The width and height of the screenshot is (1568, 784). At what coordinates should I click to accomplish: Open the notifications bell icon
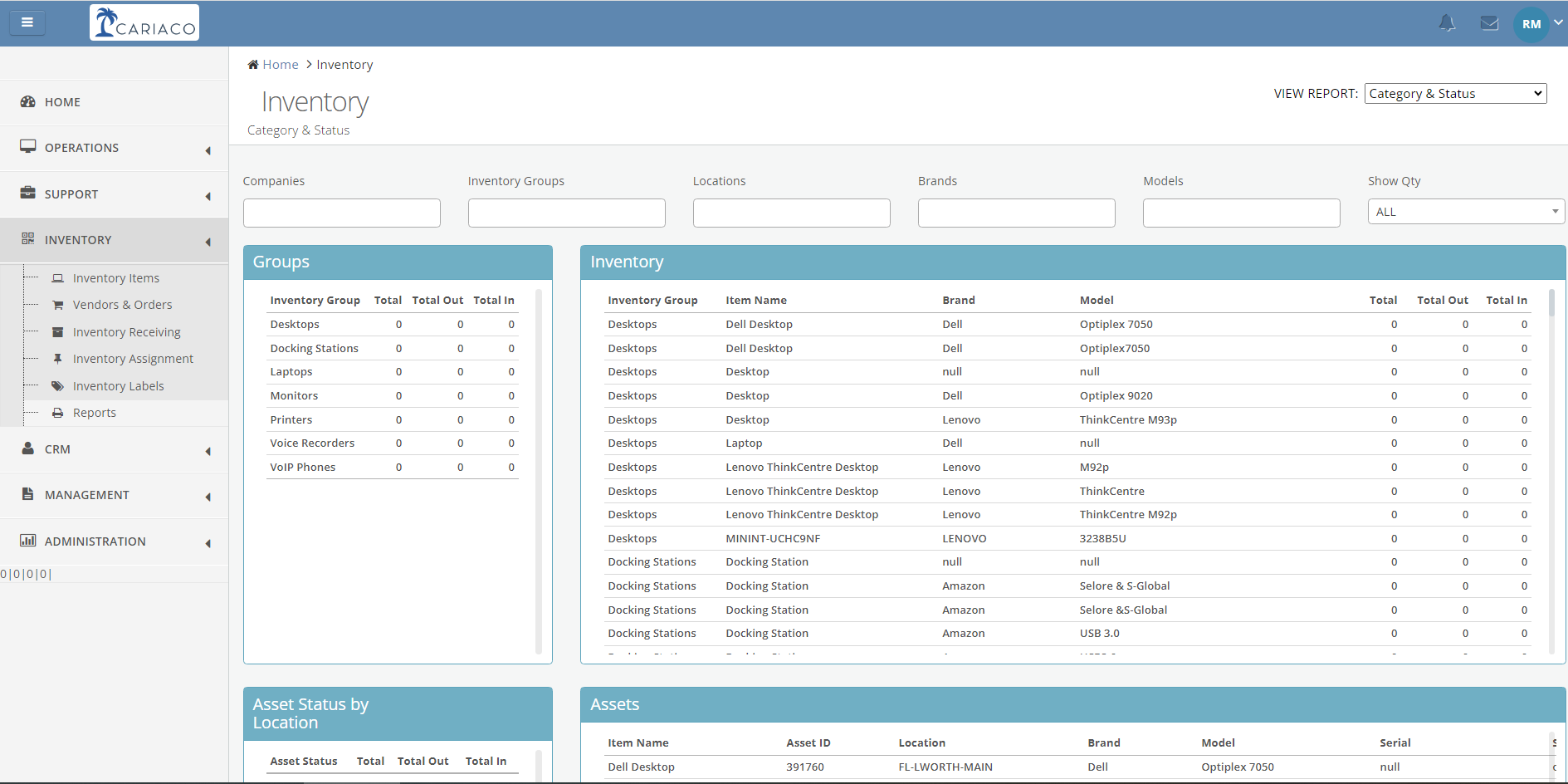[1447, 23]
